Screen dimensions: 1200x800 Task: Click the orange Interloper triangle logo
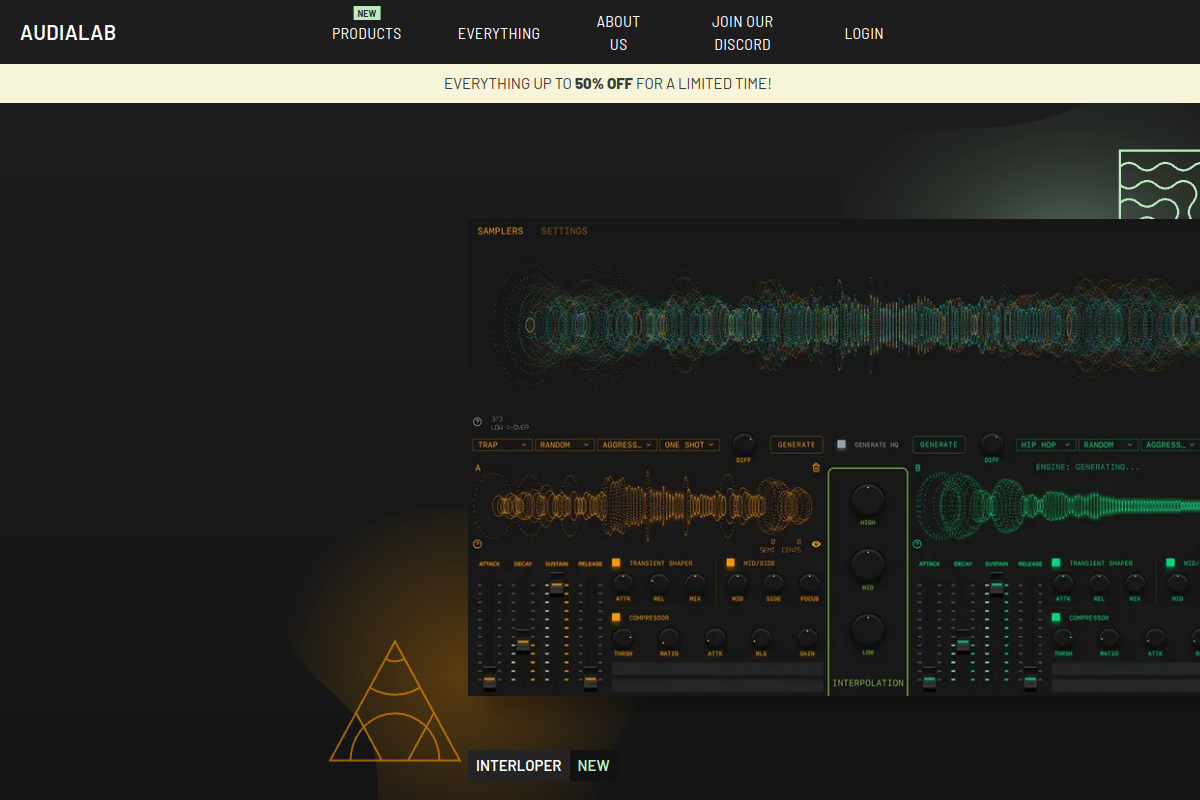coord(397,701)
